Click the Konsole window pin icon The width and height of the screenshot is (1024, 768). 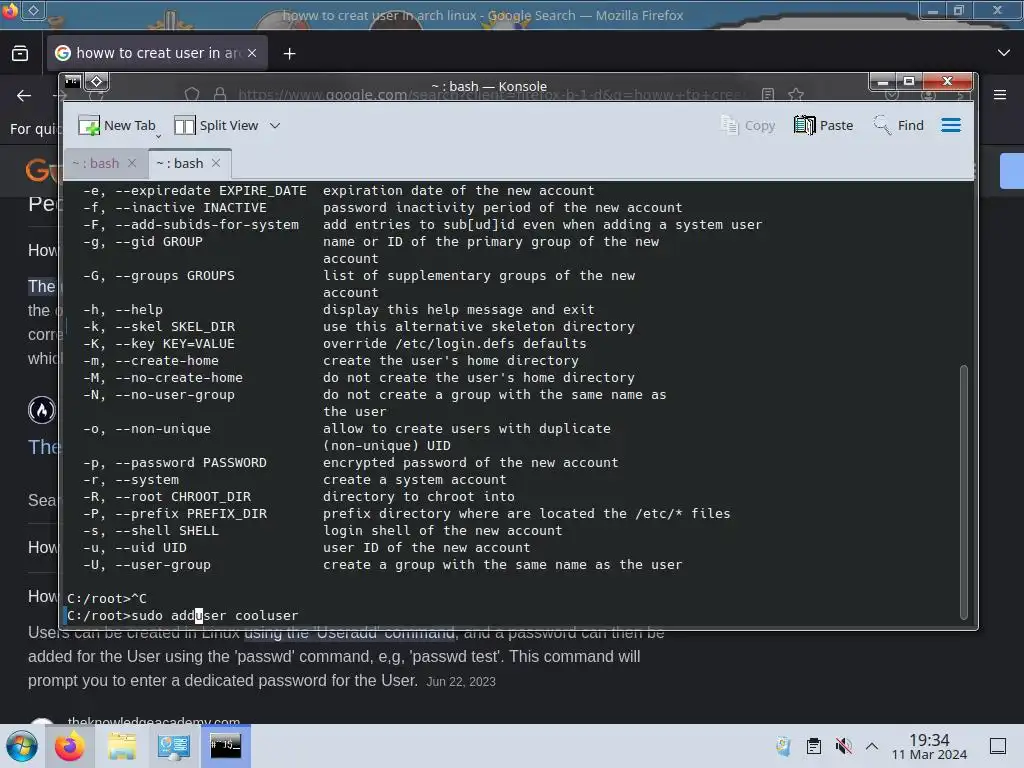point(96,81)
